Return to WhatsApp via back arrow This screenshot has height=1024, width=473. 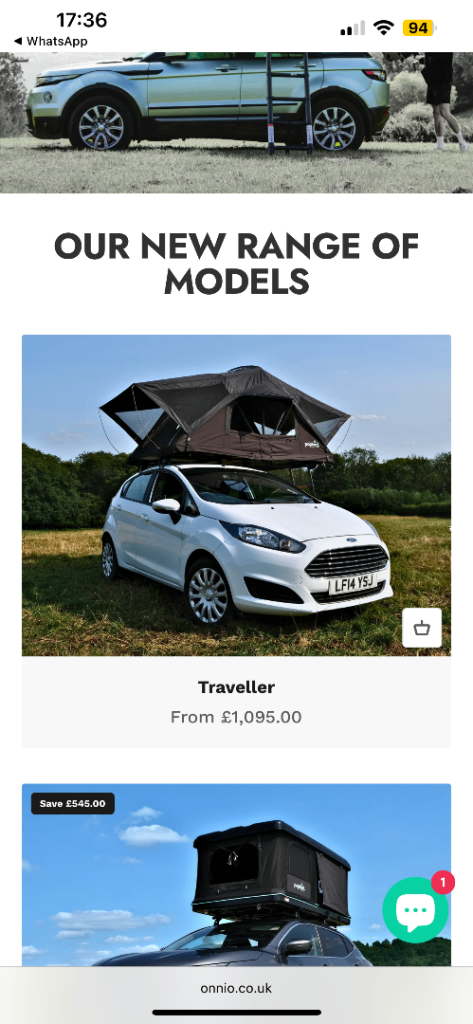(x=18, y=41)
